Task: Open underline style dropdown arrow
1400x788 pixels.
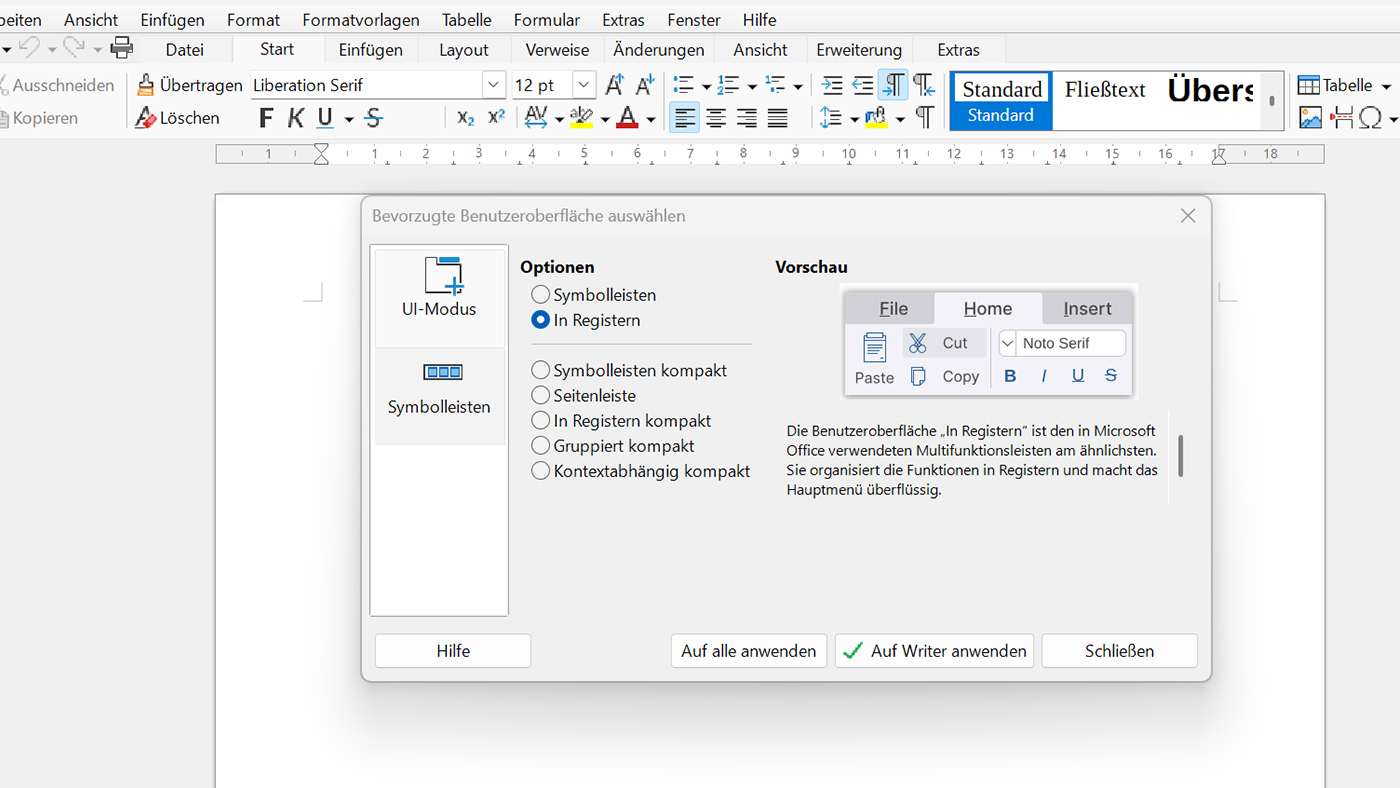Action: point(349,119)
